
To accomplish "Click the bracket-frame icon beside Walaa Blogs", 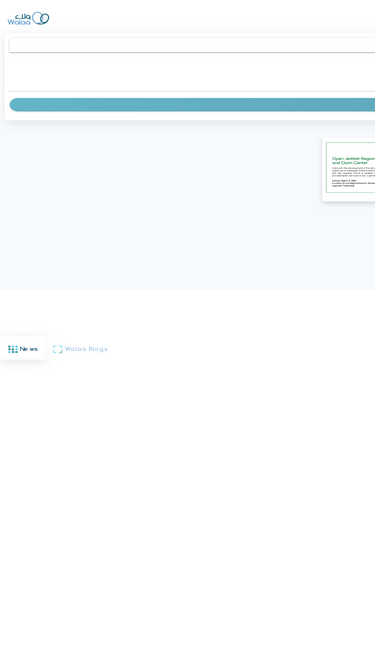I will [58, 349].
